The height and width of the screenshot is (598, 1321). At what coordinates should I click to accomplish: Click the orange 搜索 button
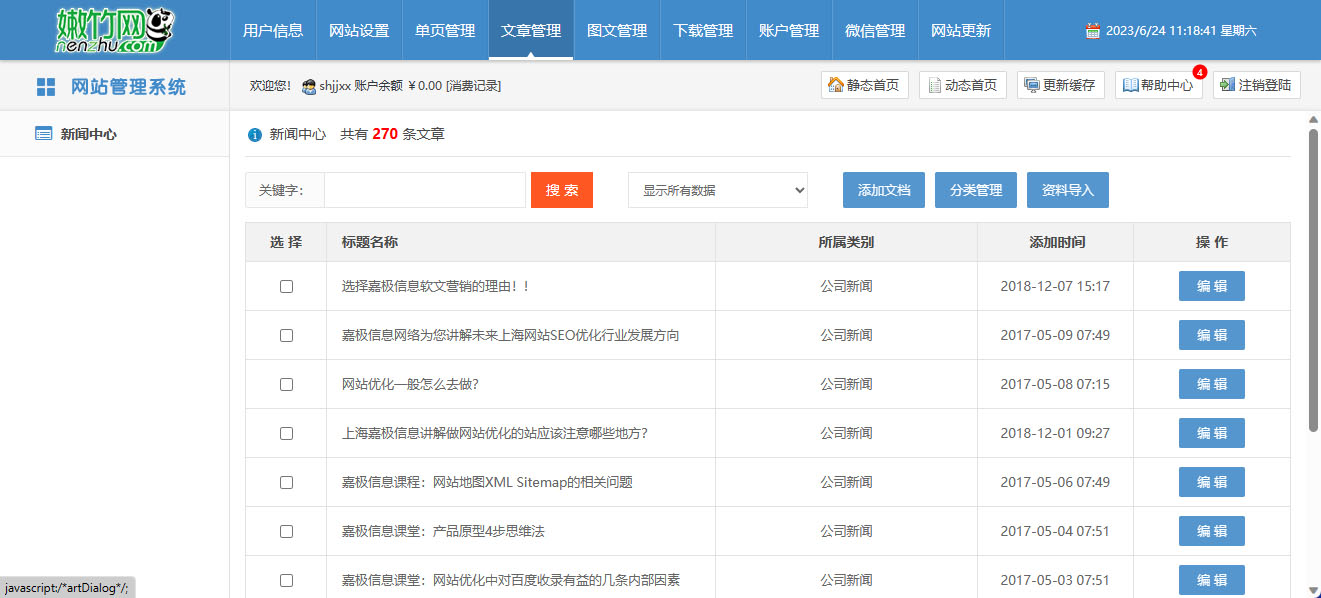561,189
